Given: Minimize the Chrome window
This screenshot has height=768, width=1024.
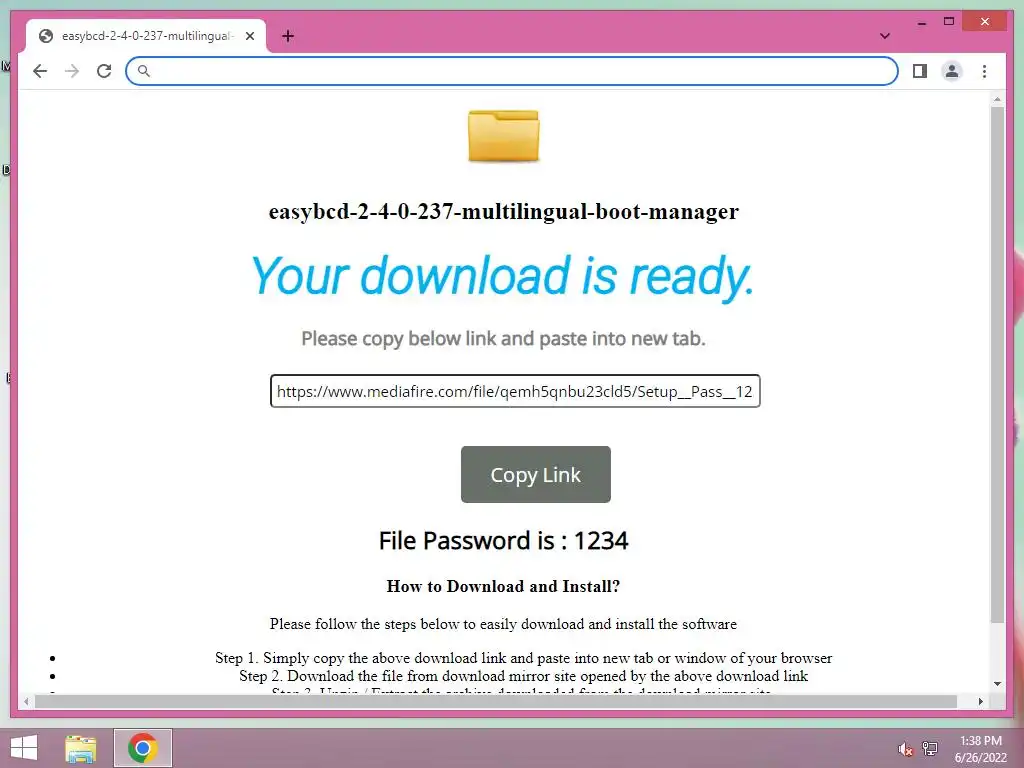Looking at the screenshot, I should (921, 23).
